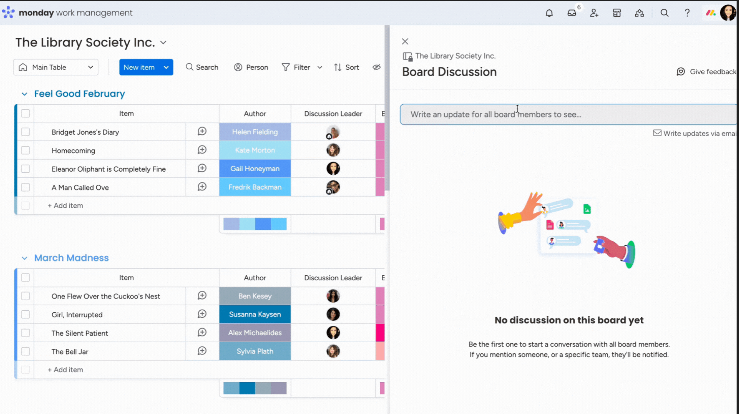
Task: Click the Author column header in Feel Good February
Action: pyautogui.click(x=255, y=114)
